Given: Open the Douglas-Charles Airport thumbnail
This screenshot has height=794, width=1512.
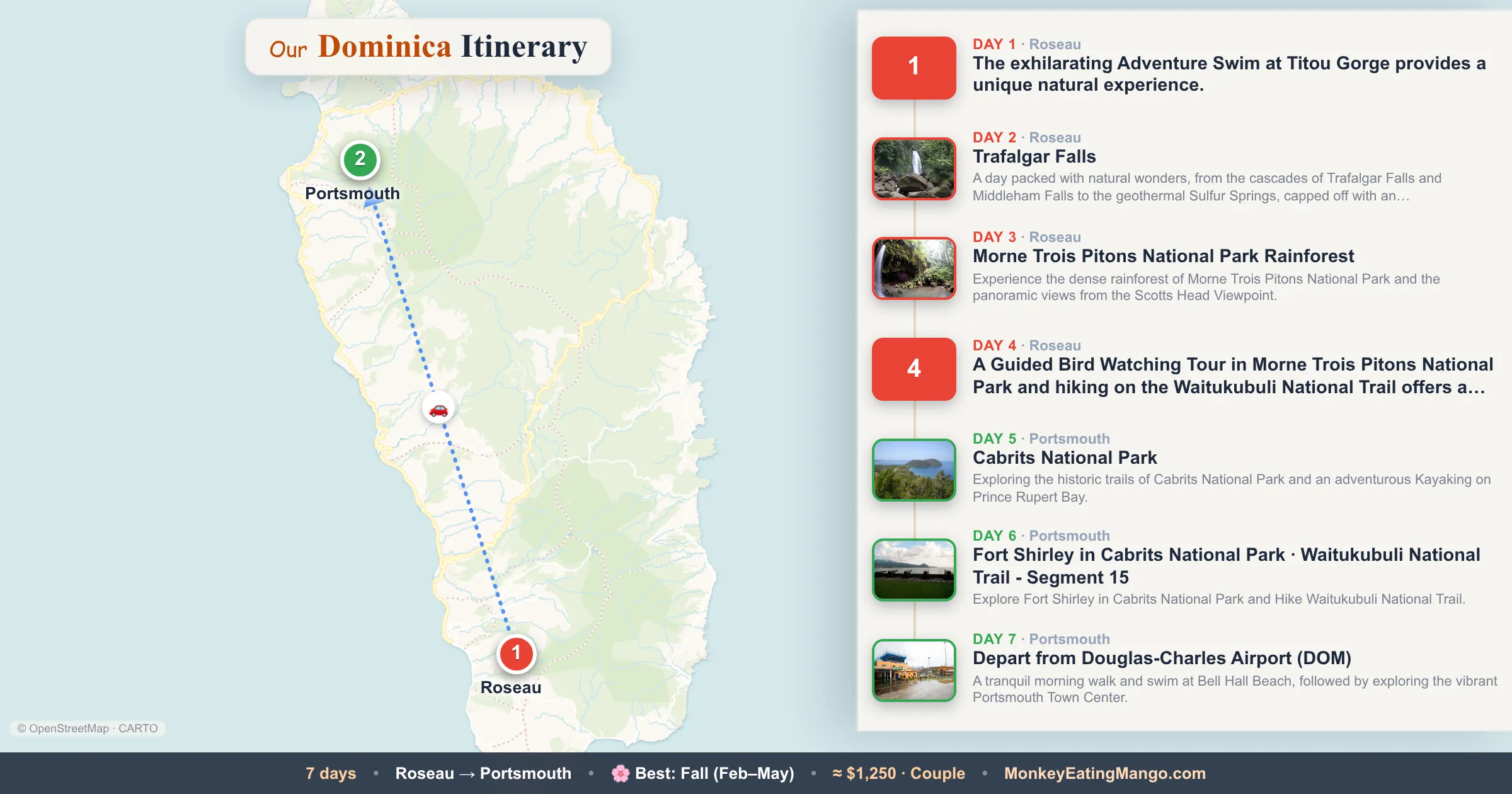Looking at the screenshot, I should click(913, 670).
